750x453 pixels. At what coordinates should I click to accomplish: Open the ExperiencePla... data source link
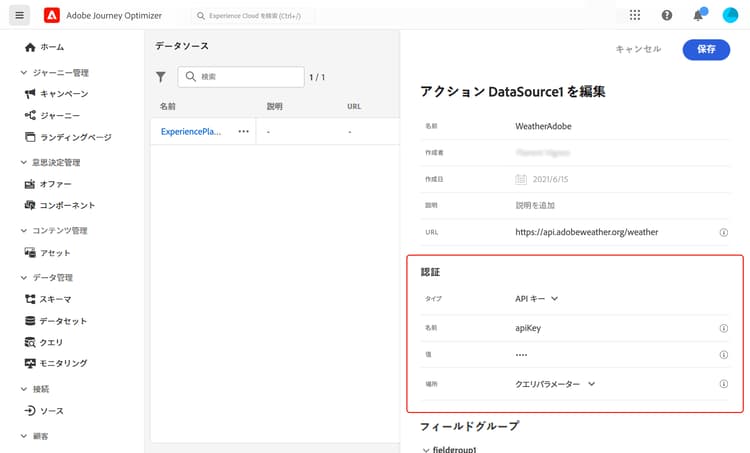pyautogui.click(x=191, y=132)
